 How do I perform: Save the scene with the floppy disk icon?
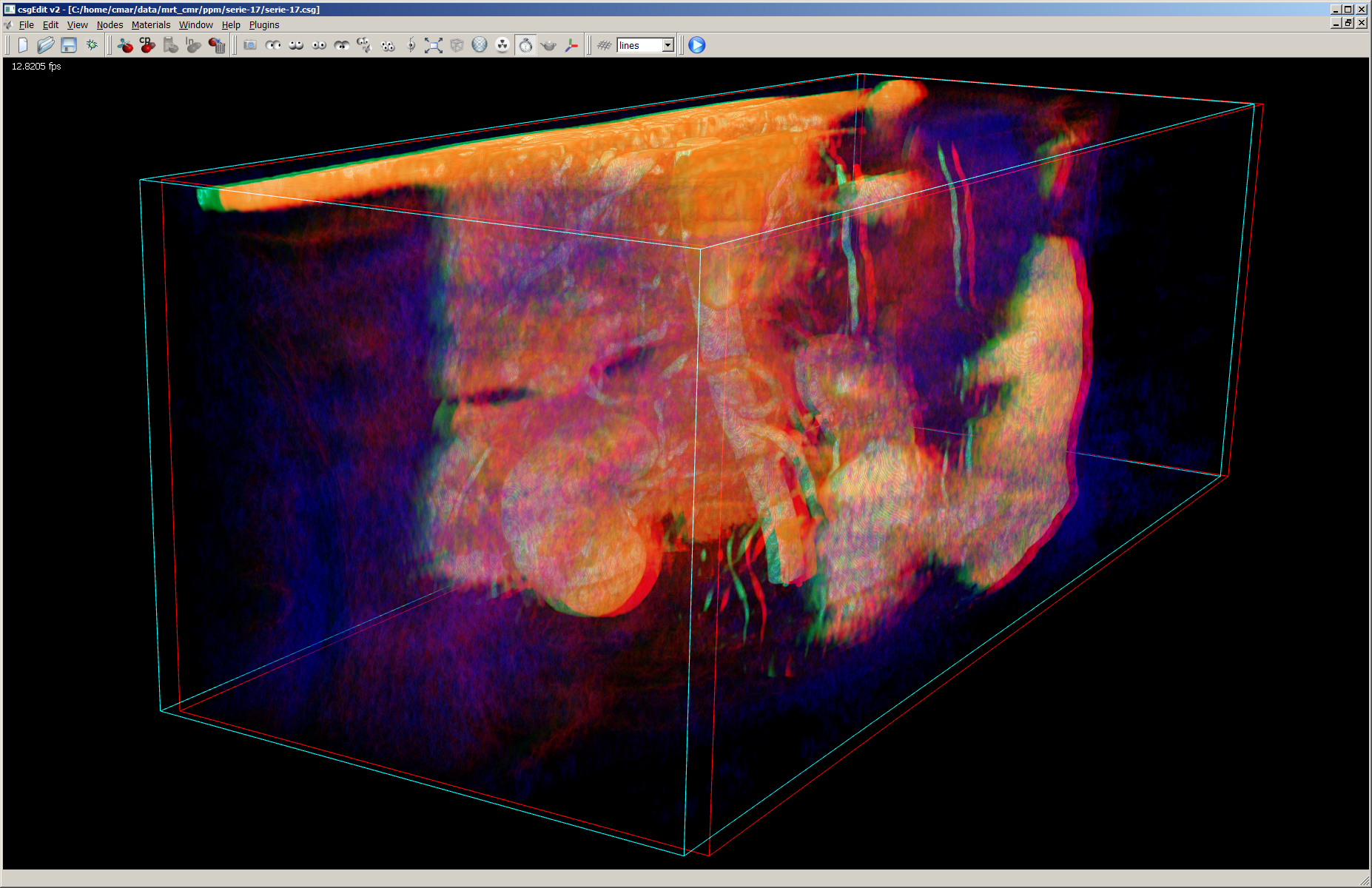(x=69, y=45)
